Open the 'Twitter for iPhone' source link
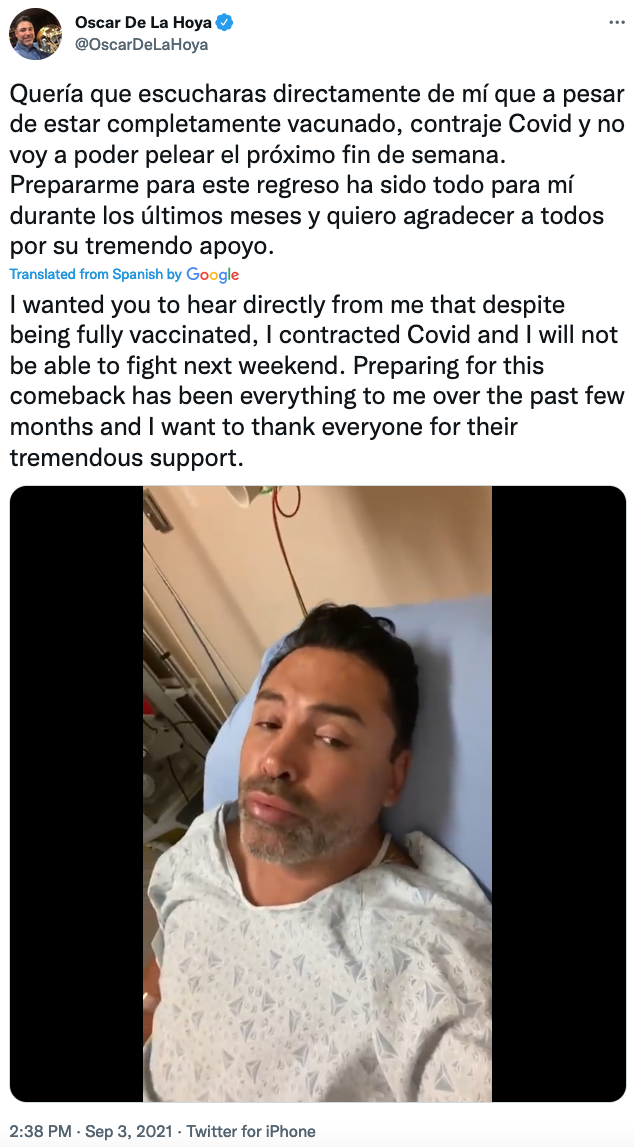This screenshot has width=634, height=1147. (x=251, y=1131)
